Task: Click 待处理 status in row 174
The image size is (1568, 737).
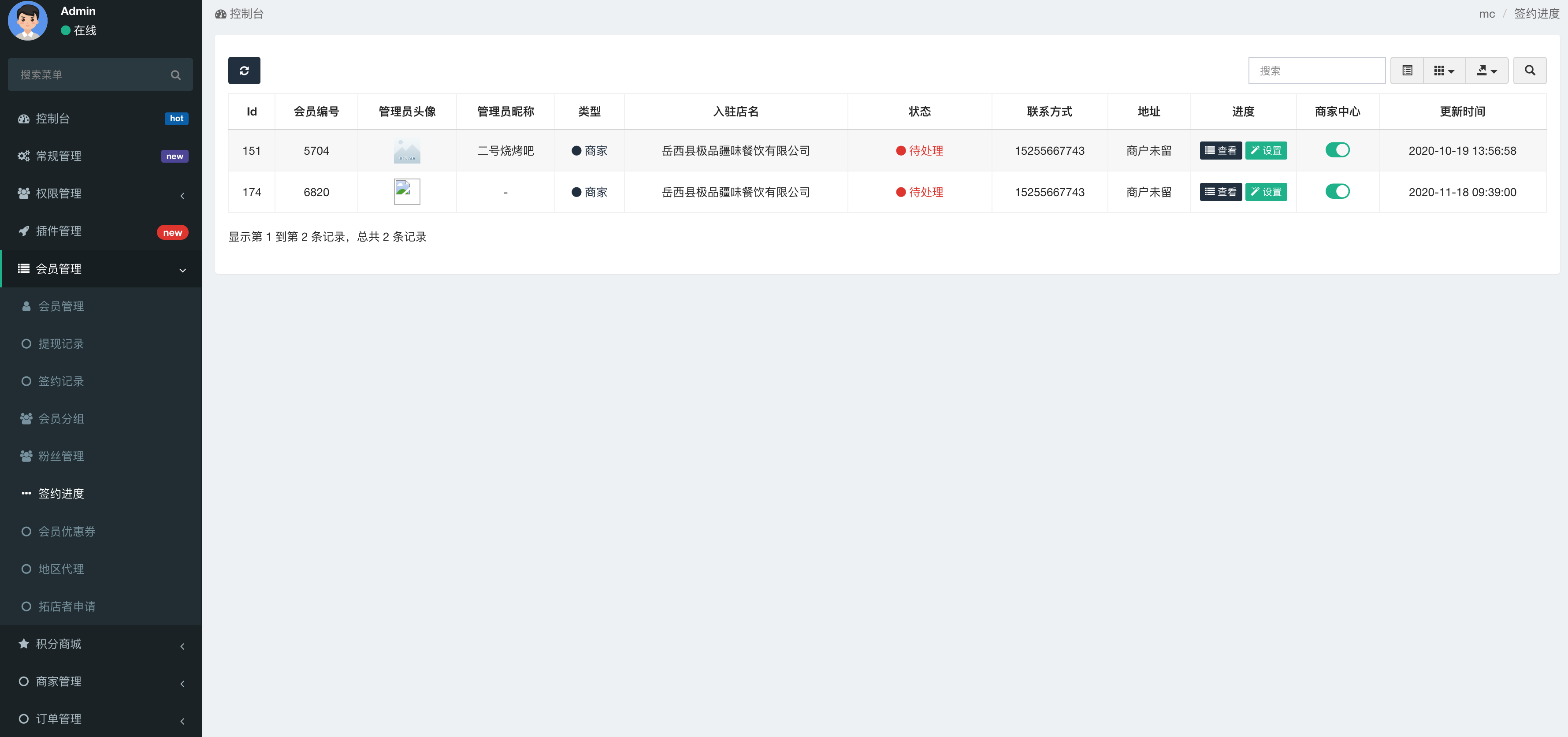Action: click(919, 192)
